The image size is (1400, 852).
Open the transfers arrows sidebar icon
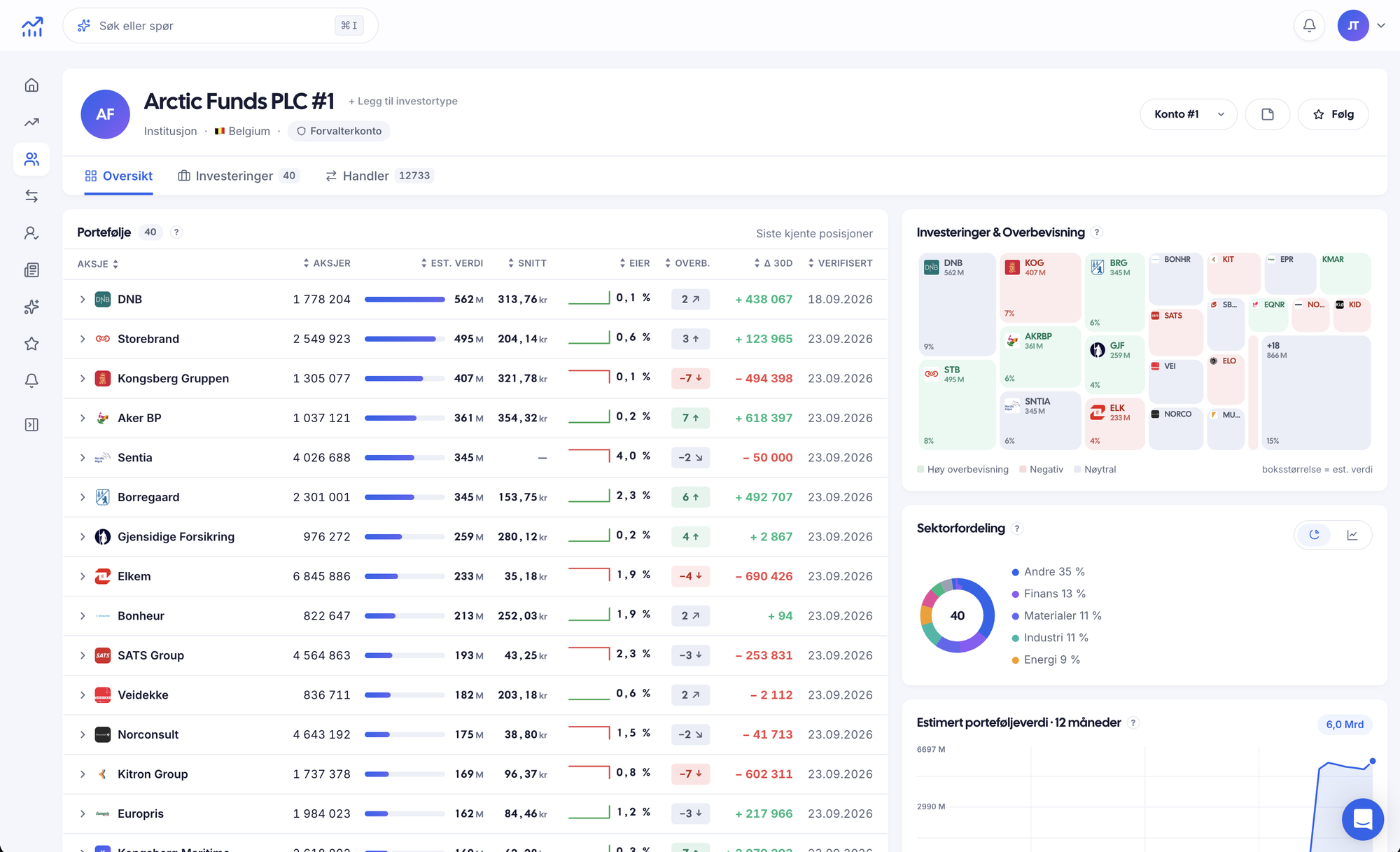[x=31, y=196]
